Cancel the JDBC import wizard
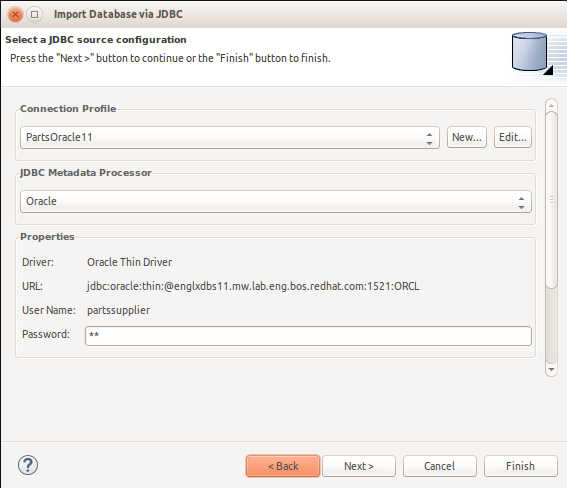The width and height of the screenshot is (567, 488). coord(440,466)
